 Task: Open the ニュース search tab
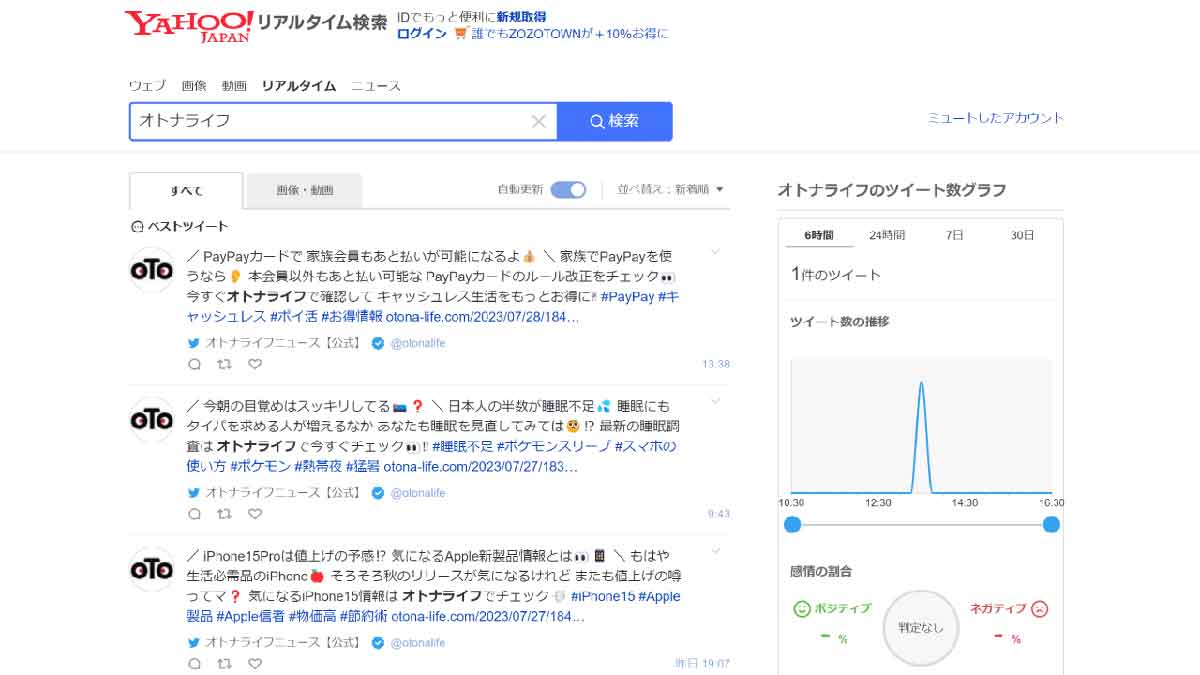376,86
